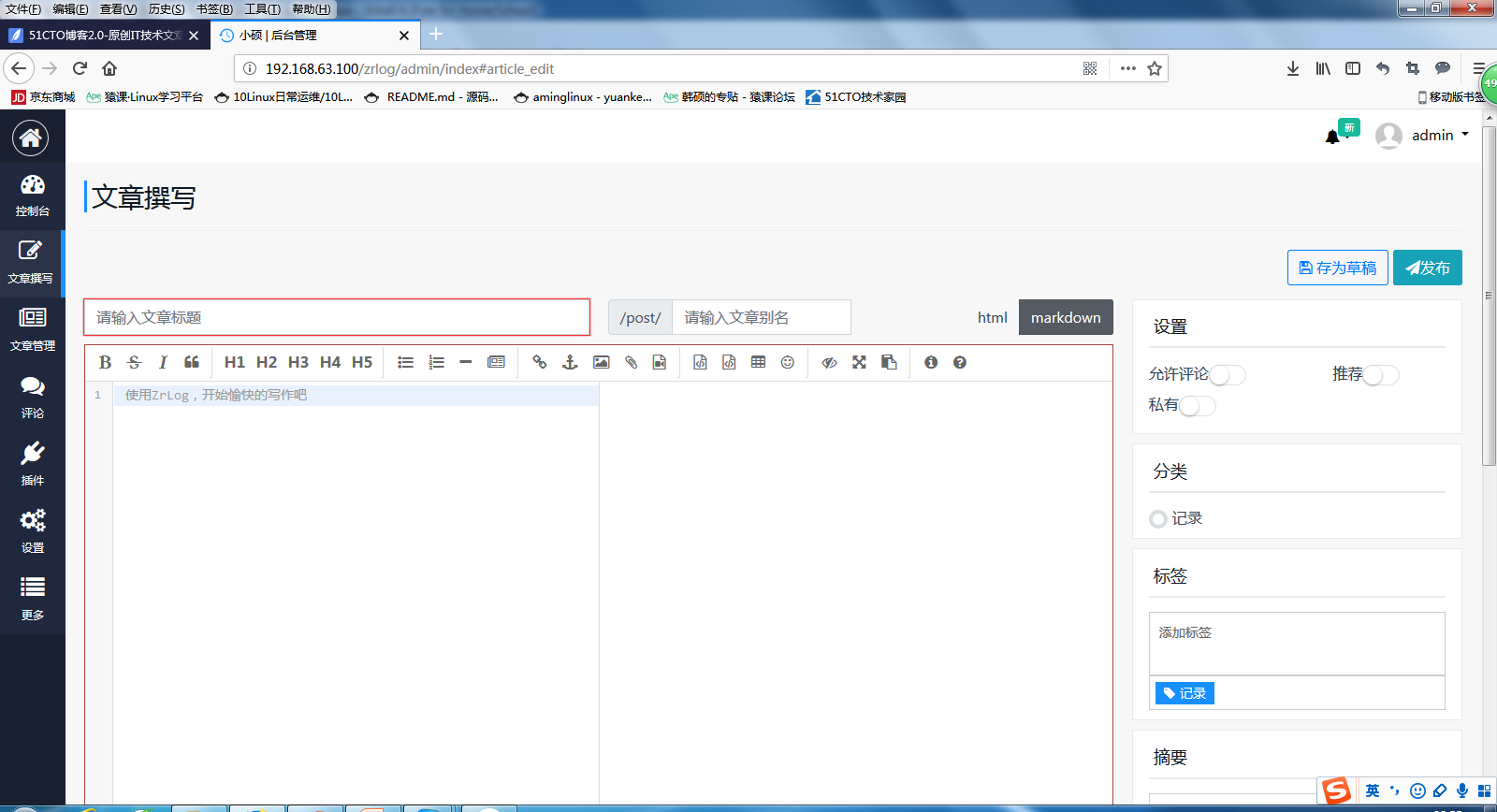This screenshot has width=1497, height=812.
Task: Open emoji picker smiley icon
Action: [x=788, y=362]
